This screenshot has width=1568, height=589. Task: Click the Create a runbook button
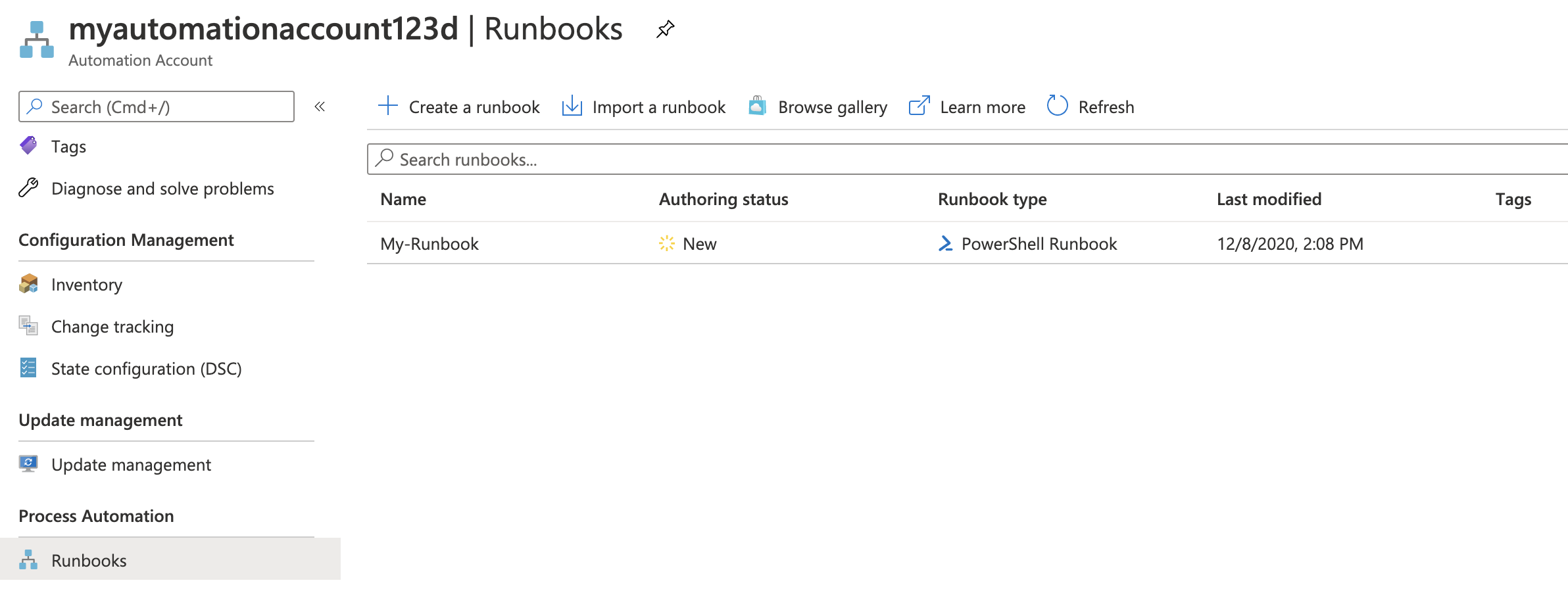pyautogui.click(x=459, y=106)
